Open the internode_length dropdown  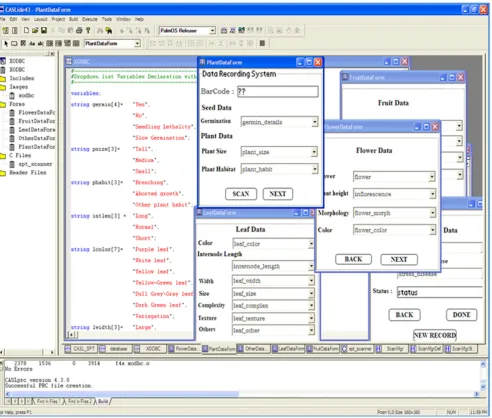coord(311,266)
